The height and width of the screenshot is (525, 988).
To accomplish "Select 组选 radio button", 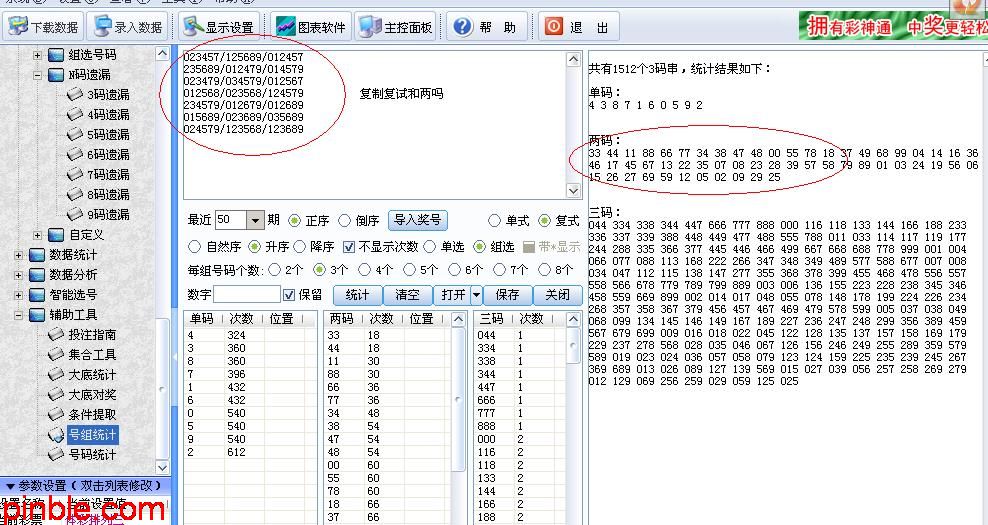I will (x=479, y=246).
